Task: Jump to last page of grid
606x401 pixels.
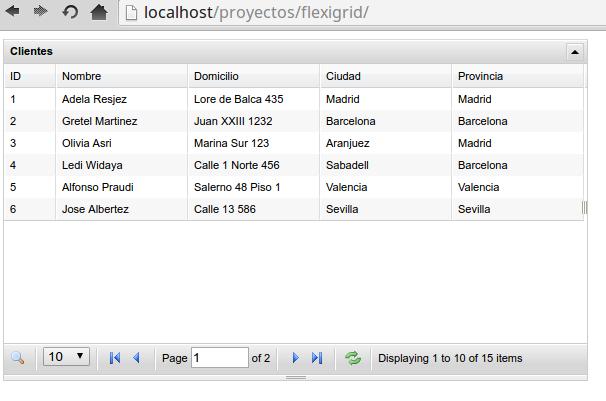Action: pos(317,358)
